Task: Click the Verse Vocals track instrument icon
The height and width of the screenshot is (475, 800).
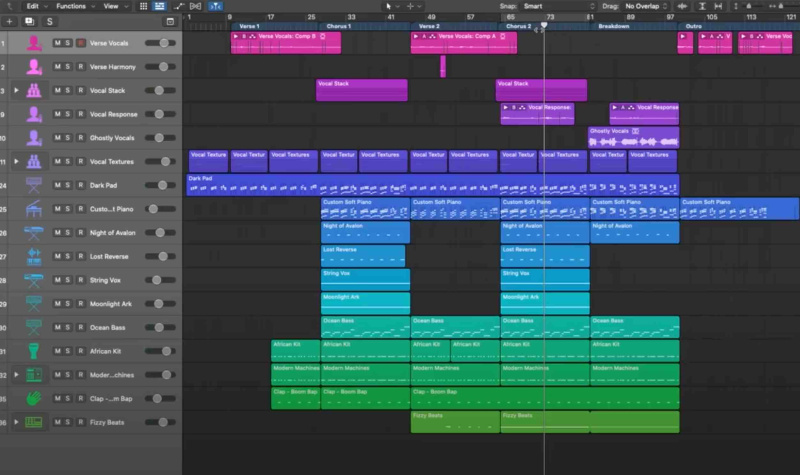Action: [34, 43]
